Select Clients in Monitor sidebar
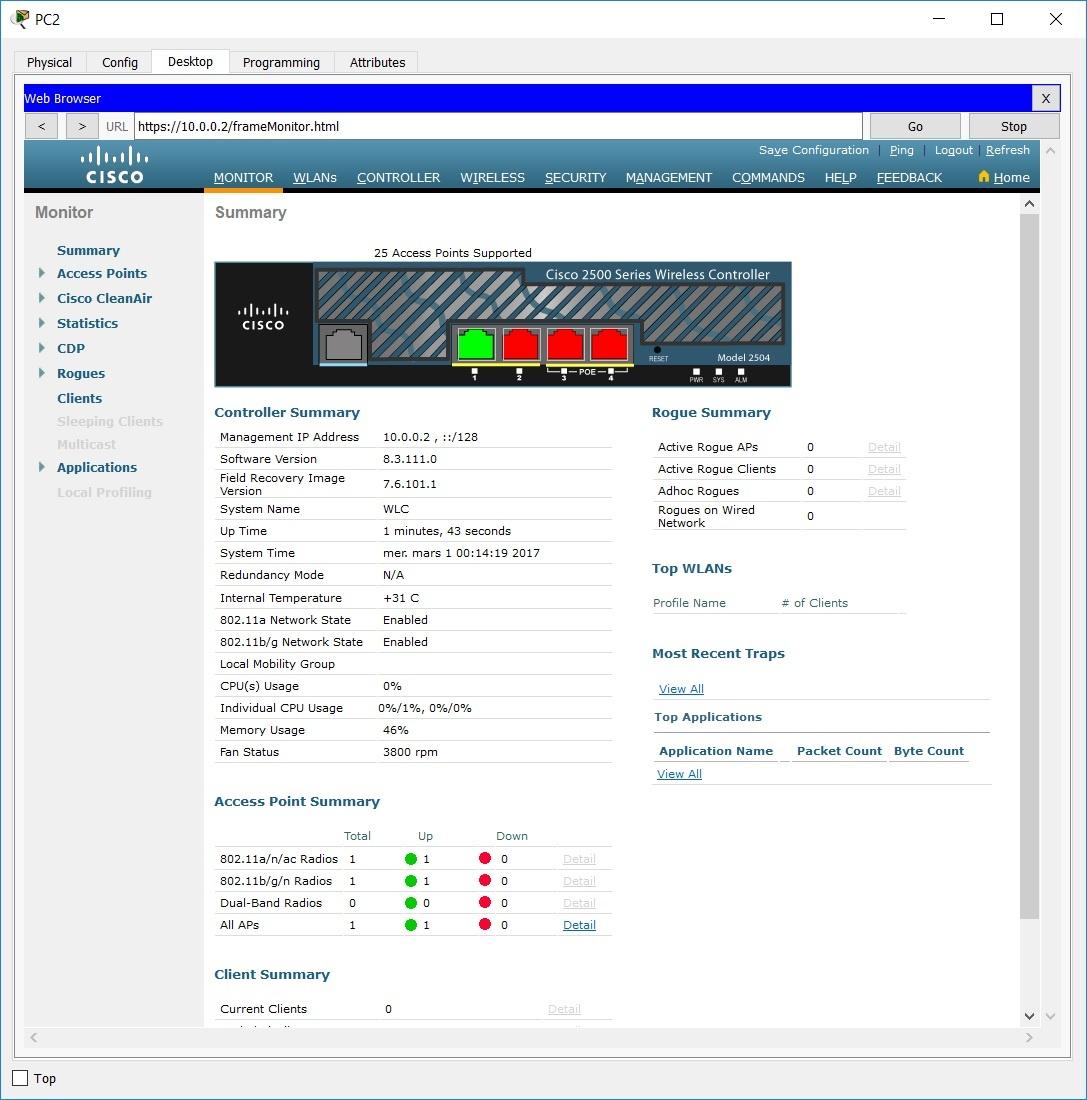 [79, 398]
